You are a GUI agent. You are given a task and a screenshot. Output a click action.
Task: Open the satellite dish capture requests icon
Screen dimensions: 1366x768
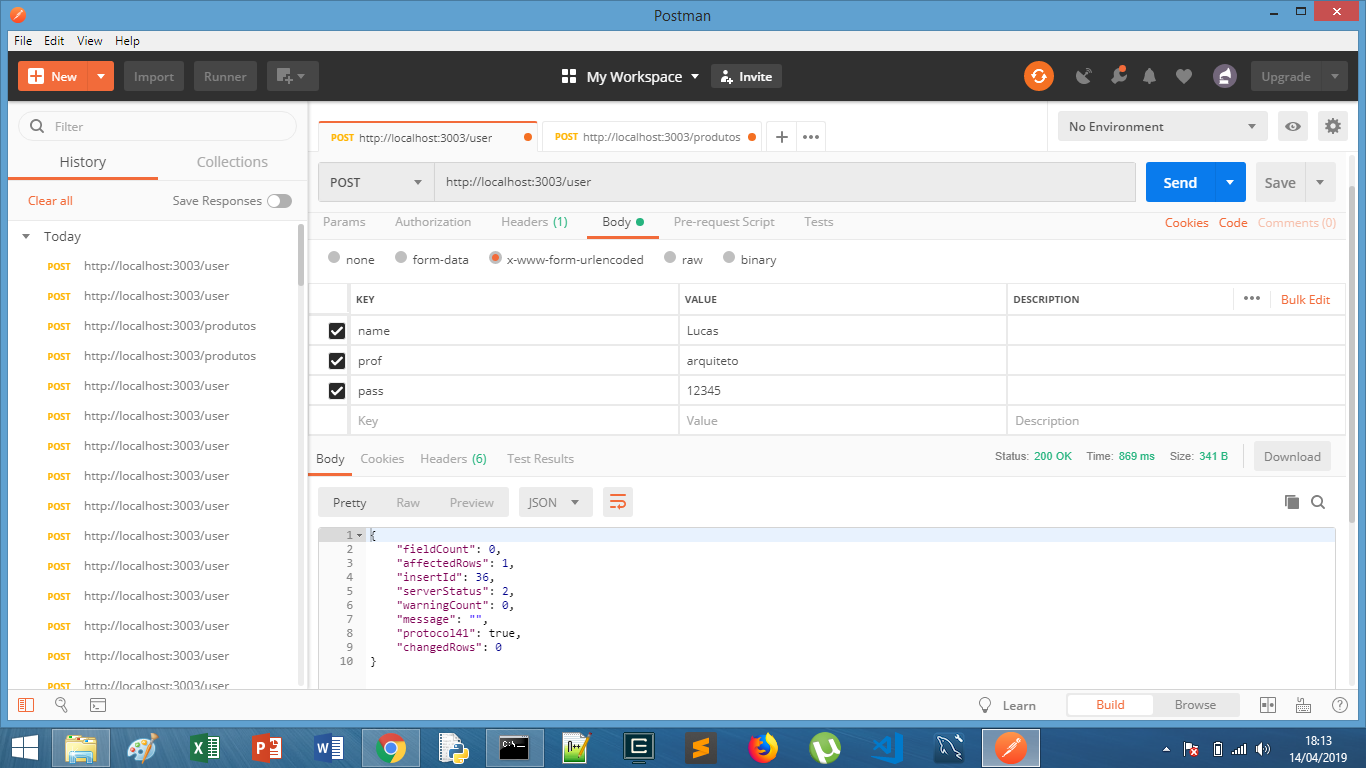click(1084, 76)
